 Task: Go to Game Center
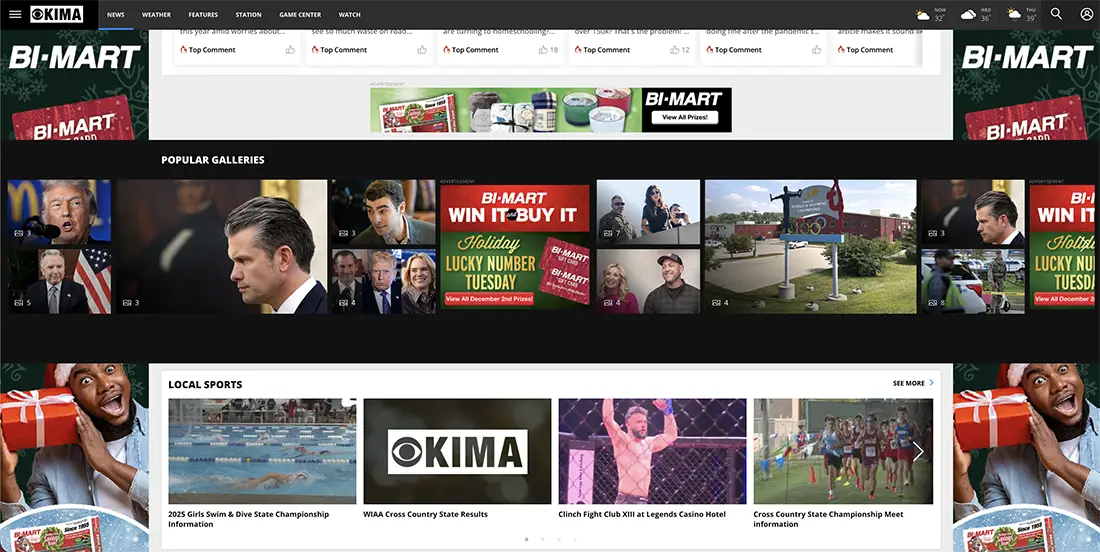[300, 15]
